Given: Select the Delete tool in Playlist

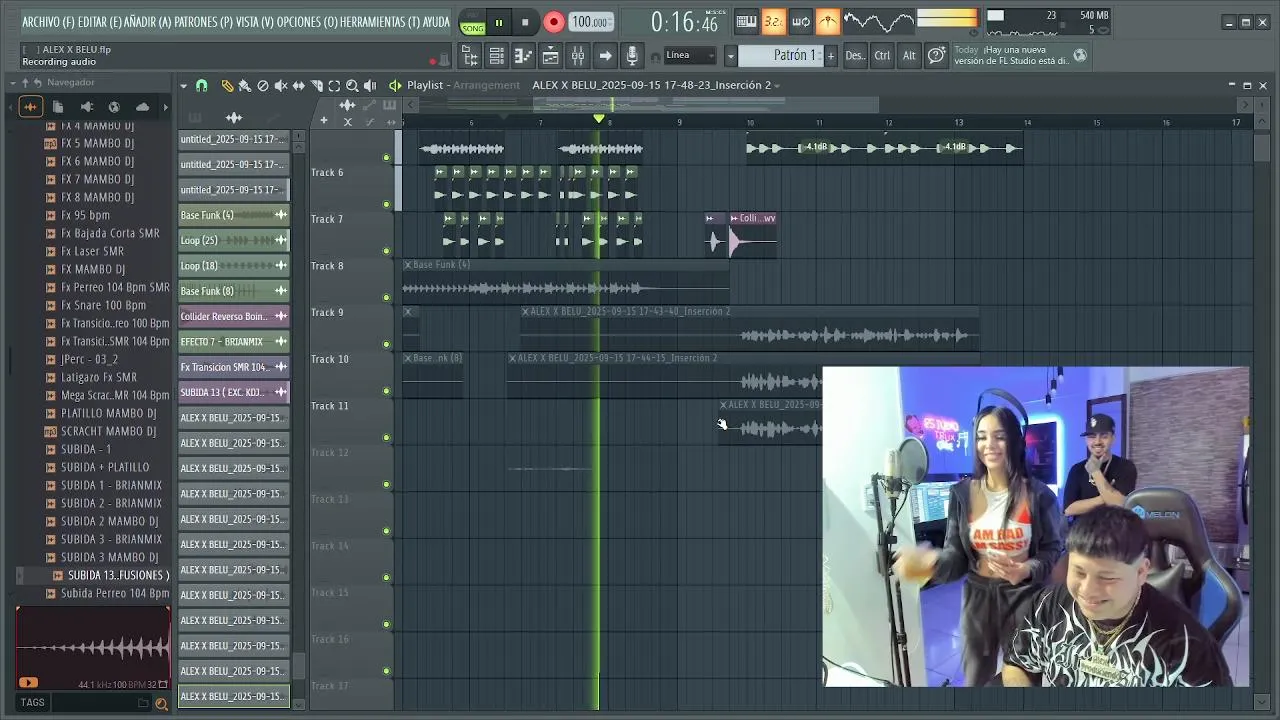Looking at the screenshot, I should pyautogui.click(x=262, y=86).
